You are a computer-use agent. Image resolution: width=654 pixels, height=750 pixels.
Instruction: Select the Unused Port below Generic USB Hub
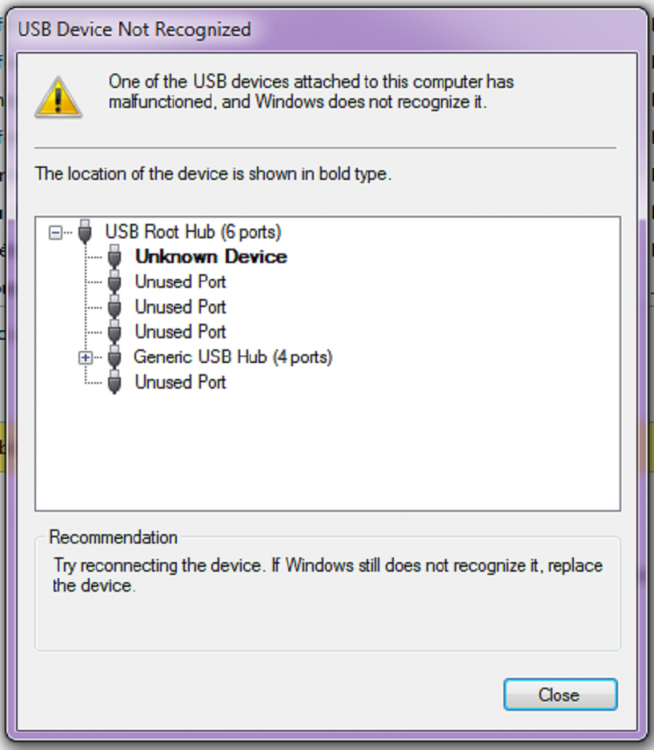[181, 382]
